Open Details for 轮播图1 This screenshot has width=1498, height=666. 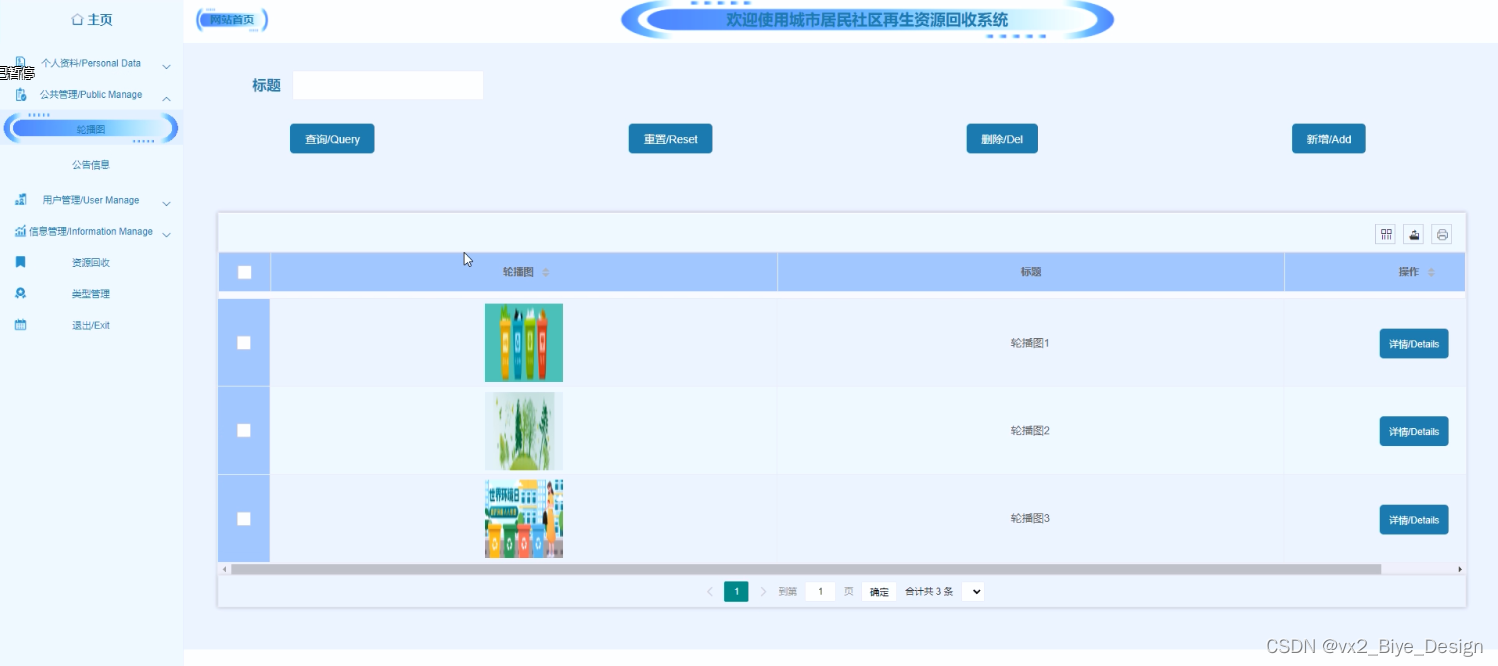point(1414,343)
